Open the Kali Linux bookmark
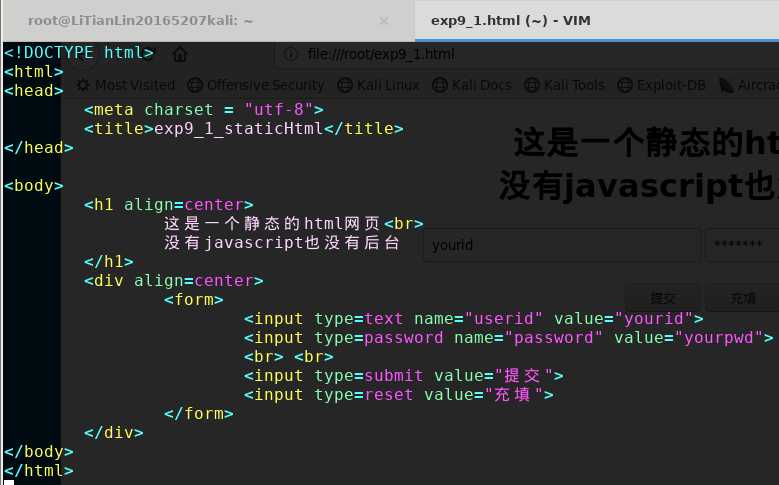 (378, 85)
